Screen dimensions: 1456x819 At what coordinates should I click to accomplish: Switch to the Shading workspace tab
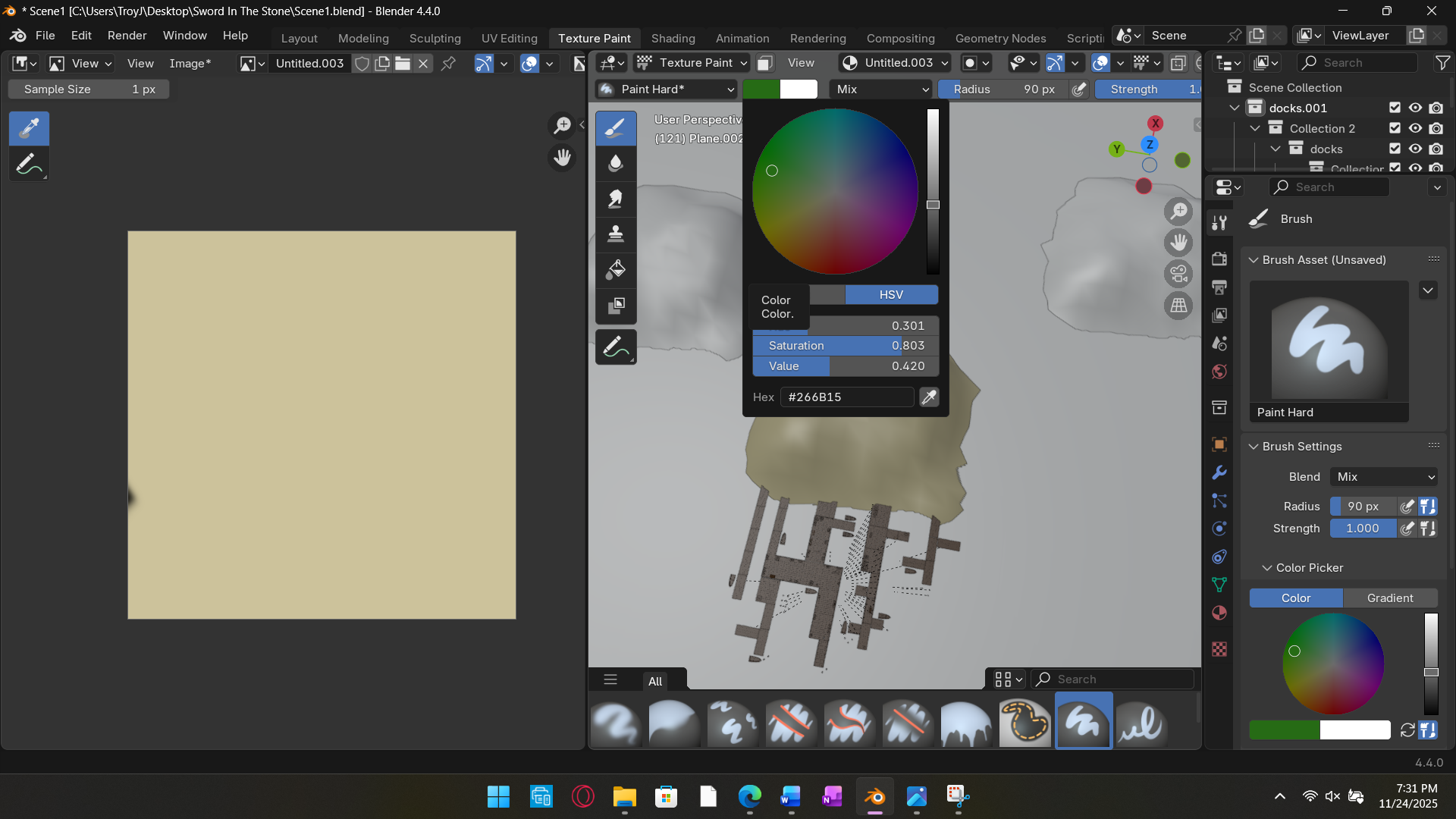[x=673, y=38]
